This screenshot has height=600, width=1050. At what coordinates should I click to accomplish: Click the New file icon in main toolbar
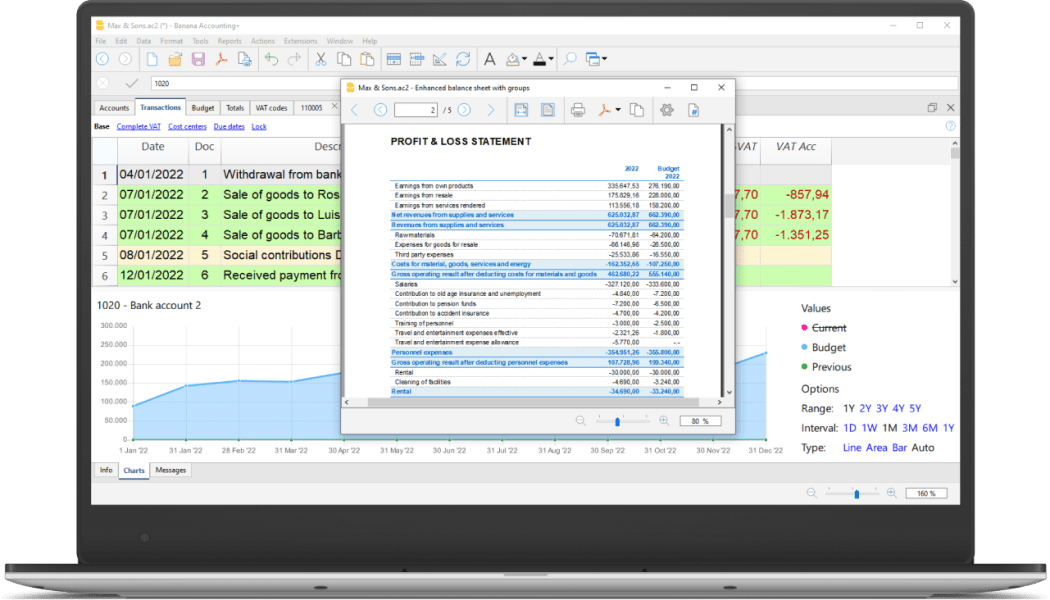tap(152, 60)
